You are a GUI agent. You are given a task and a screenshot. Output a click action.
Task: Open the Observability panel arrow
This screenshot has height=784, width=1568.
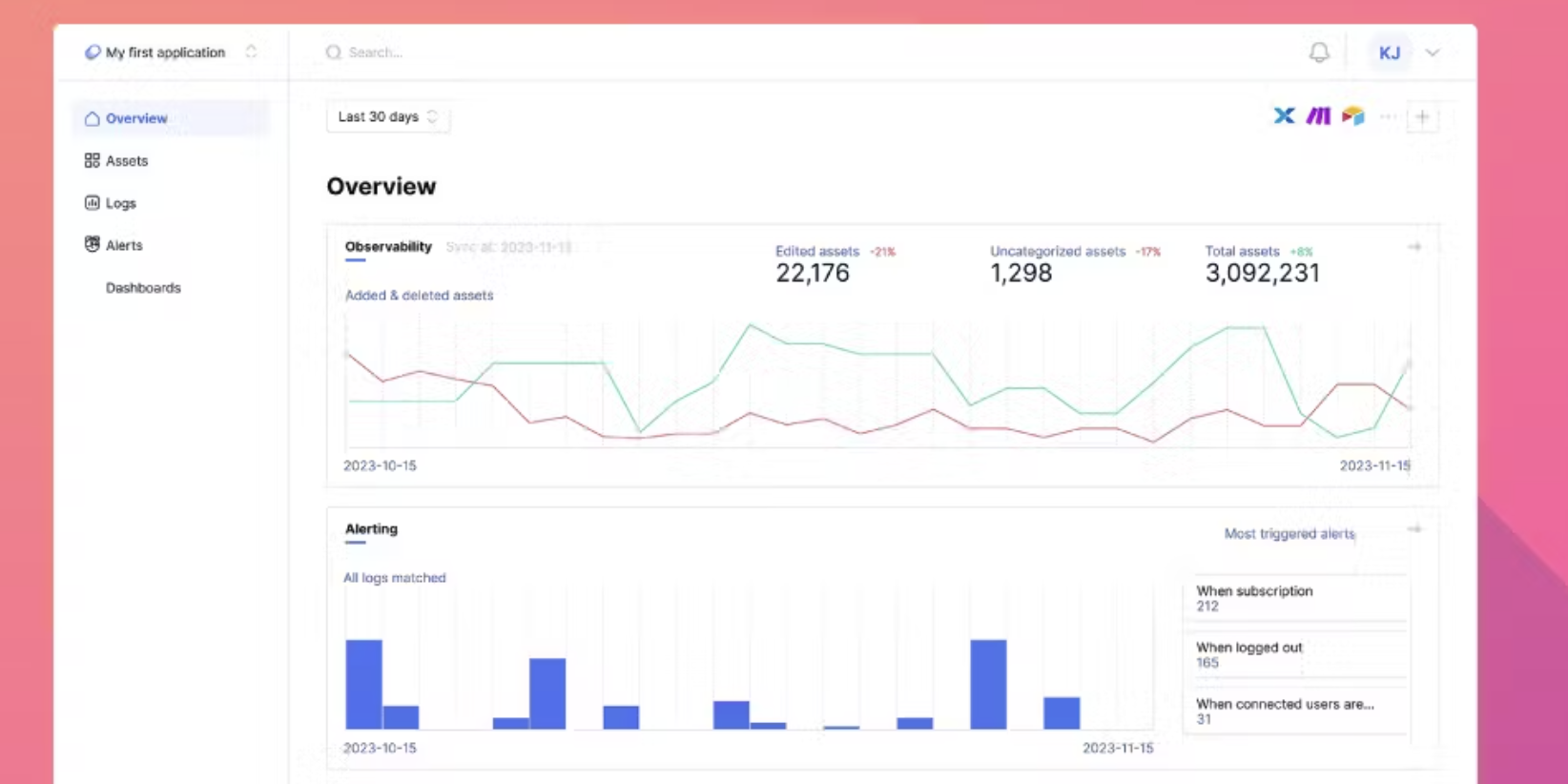[x=1414, y=247]
